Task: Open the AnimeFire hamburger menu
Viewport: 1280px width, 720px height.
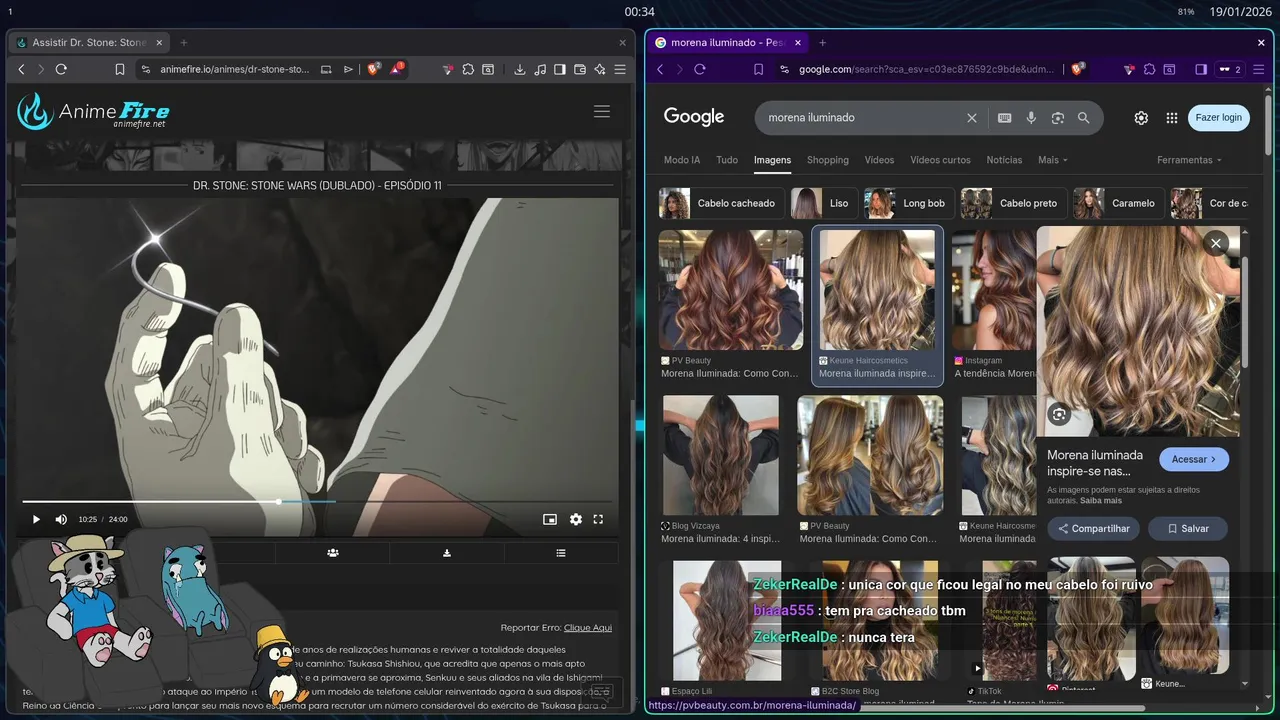Action: click(x=602, y=112)
